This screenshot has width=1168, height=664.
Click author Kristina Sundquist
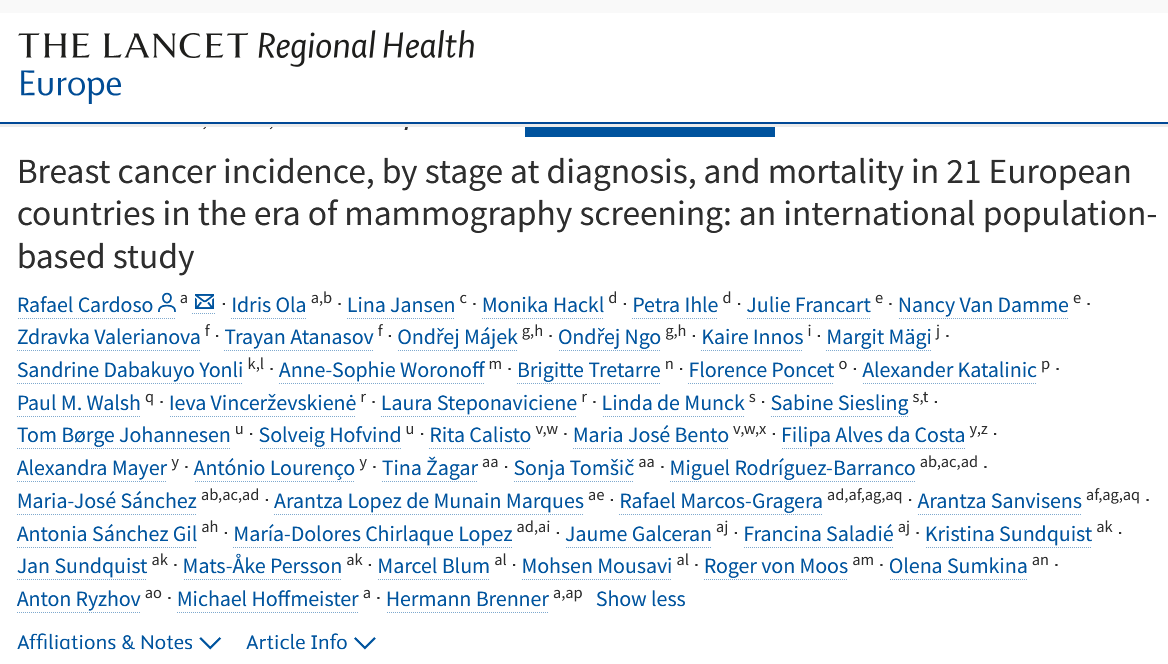tap(1008, 534)
